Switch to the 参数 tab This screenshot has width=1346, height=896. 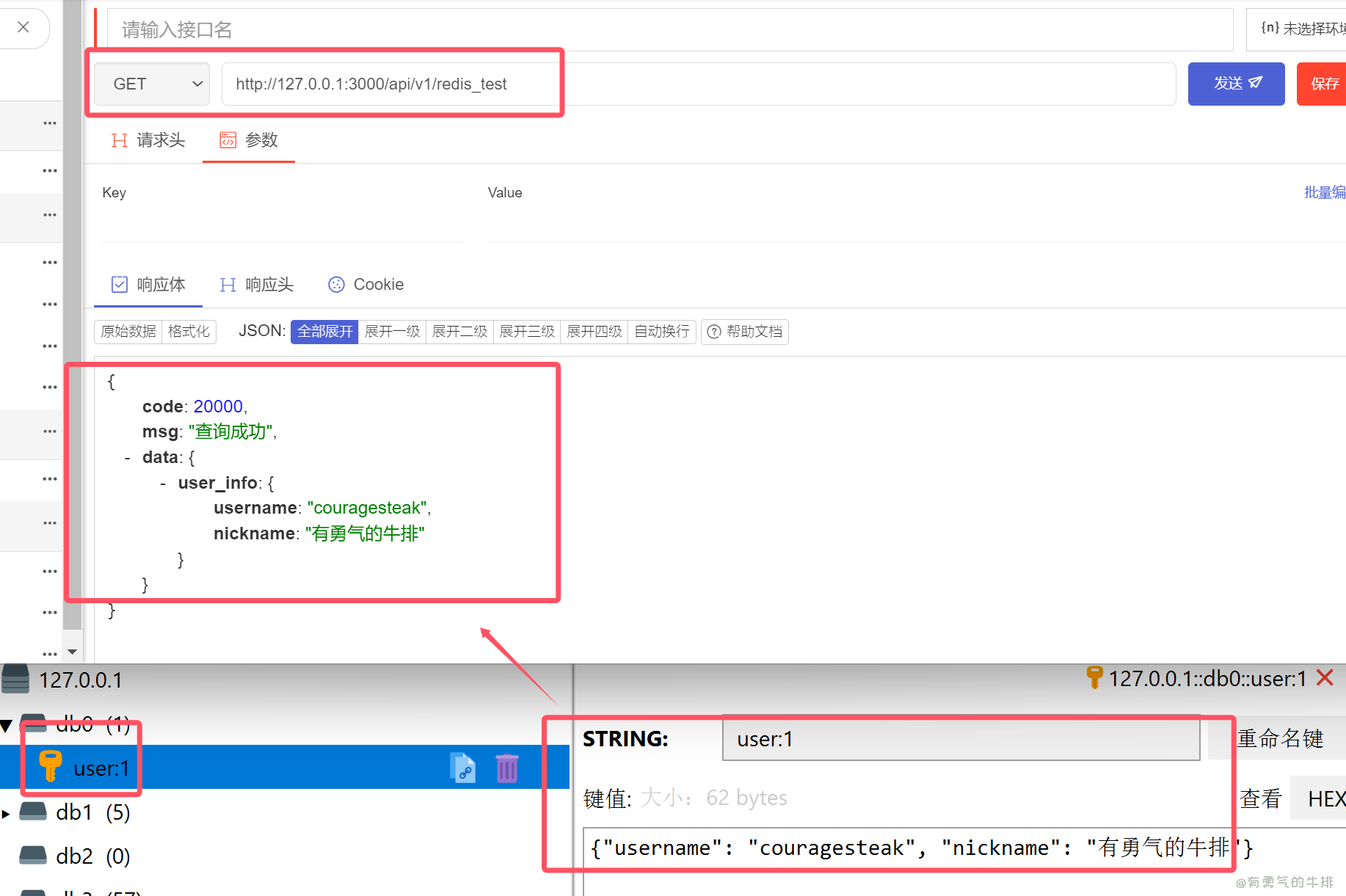(x=249, y=140)
